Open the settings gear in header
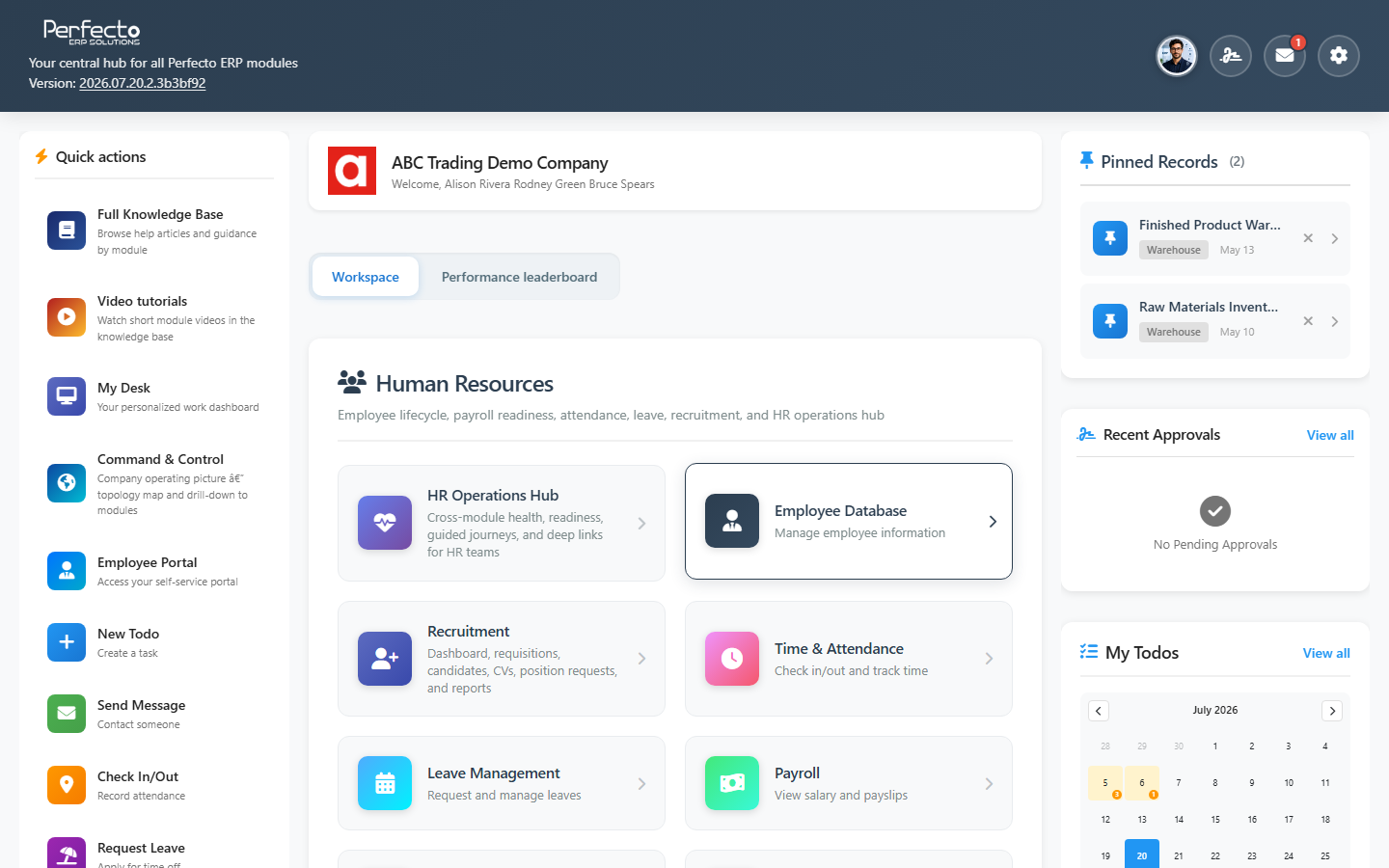Image resolution: width=1389 pixels, height=868 pixels. point(1339,56)
